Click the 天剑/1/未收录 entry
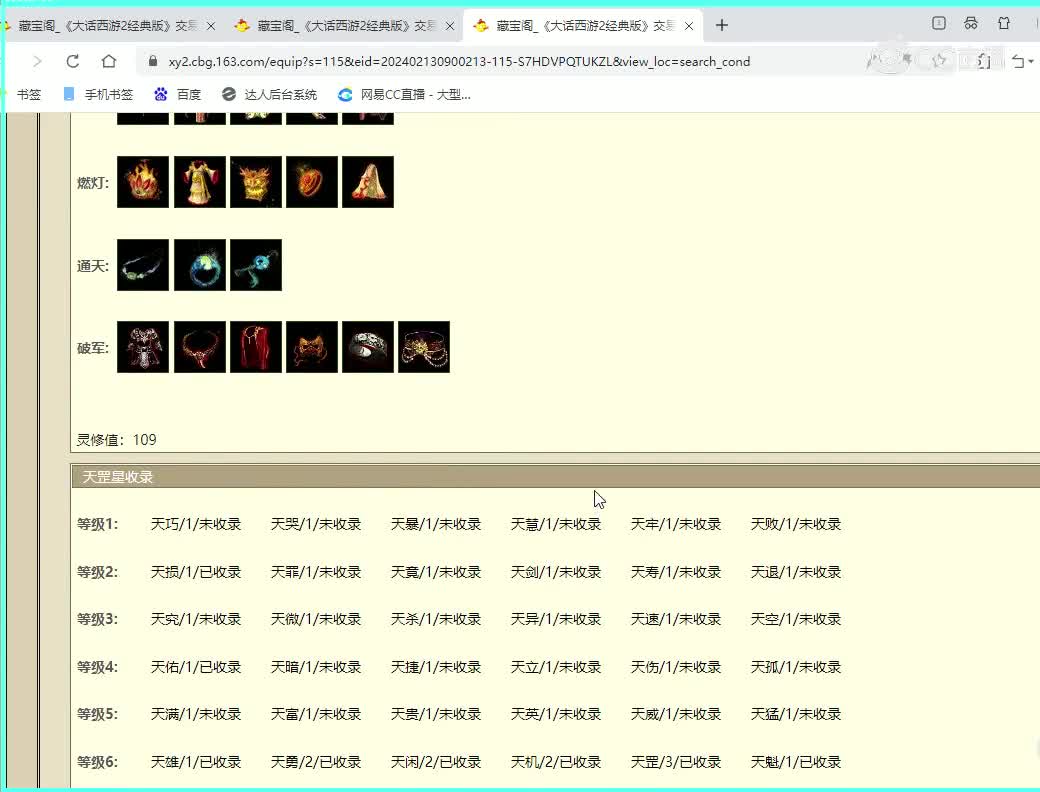This screenshot has height=792, width=1040. [556, 572]
